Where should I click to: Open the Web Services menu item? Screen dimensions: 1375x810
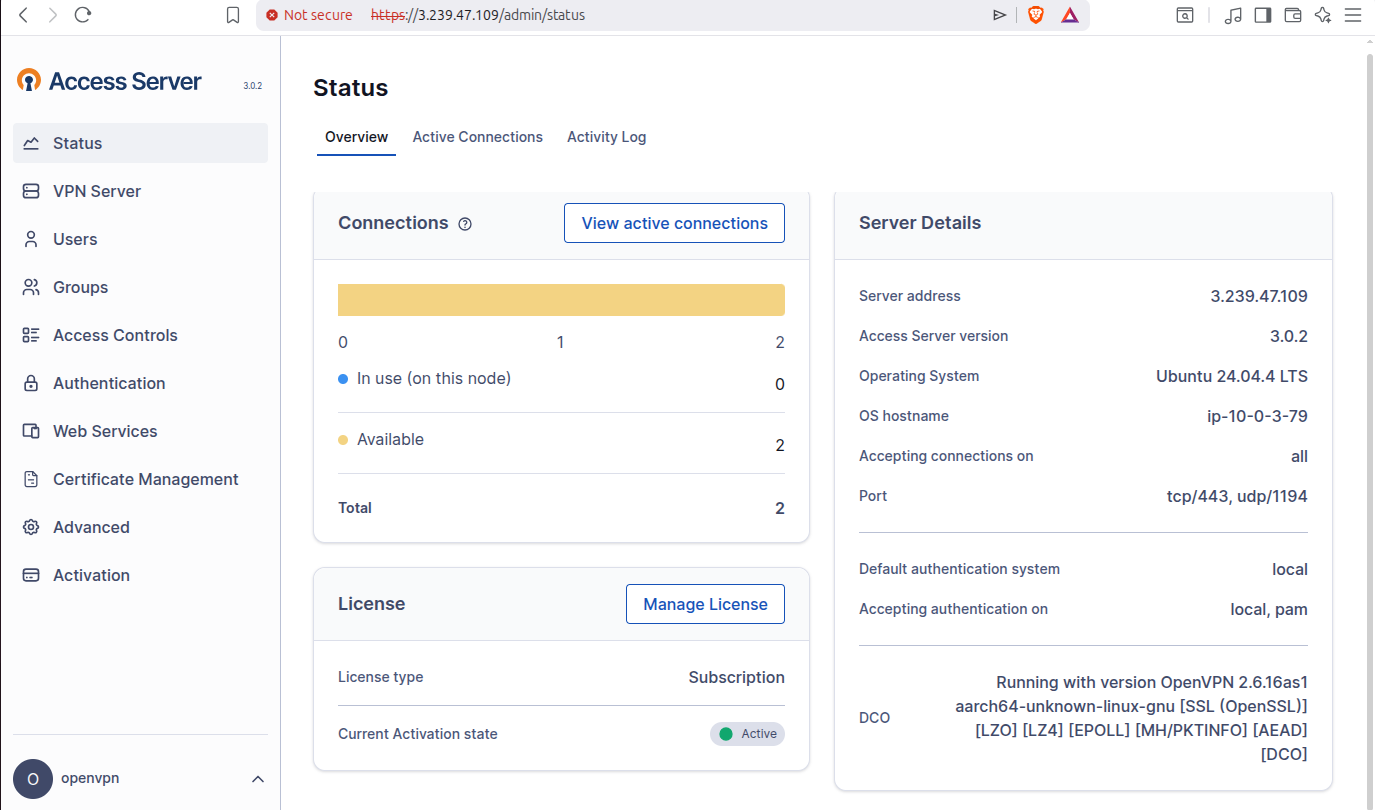click(x=105, y=431)
